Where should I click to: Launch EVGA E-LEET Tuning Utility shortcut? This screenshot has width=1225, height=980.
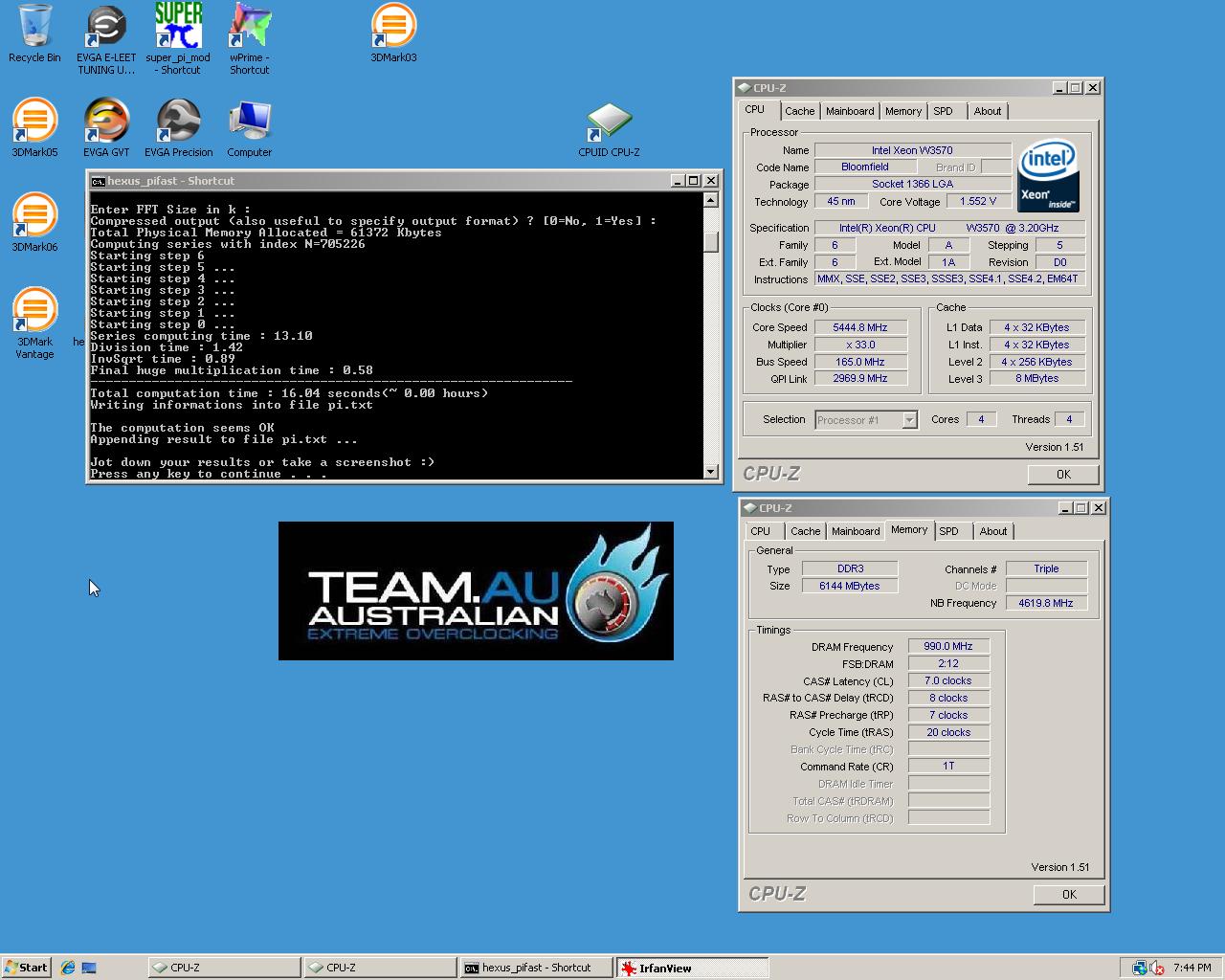[x=106, y=38]
